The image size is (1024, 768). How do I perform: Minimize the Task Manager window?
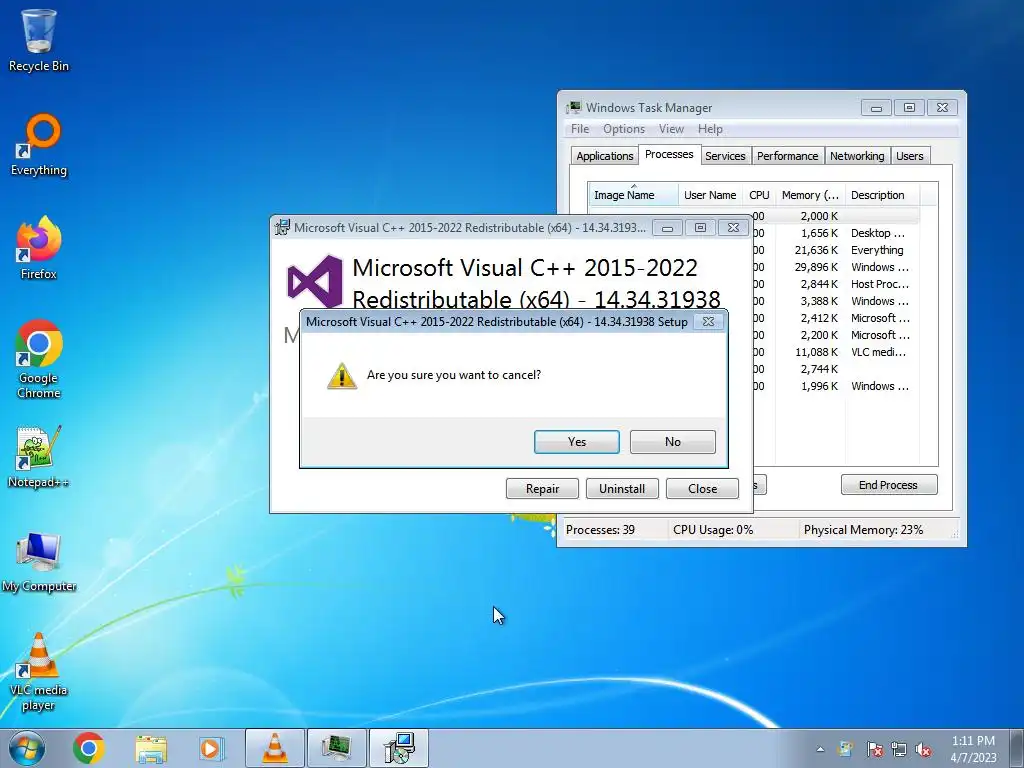click(x=876, y=108)
